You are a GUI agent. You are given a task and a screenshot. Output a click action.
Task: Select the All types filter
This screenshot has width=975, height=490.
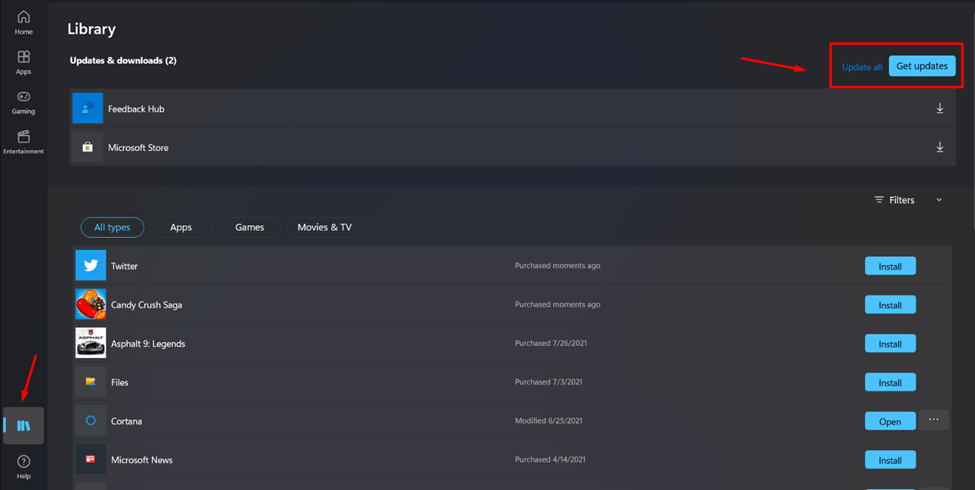[113, 228]
